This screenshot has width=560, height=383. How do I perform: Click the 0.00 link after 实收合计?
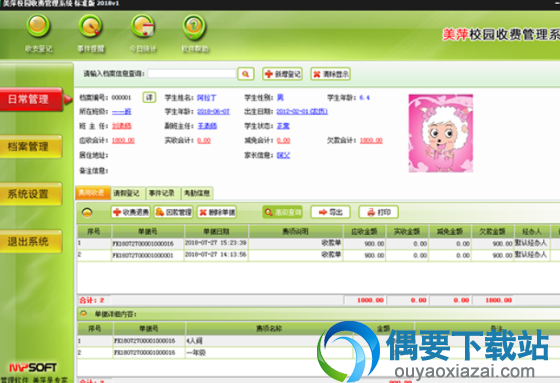(x=204, y=141)
